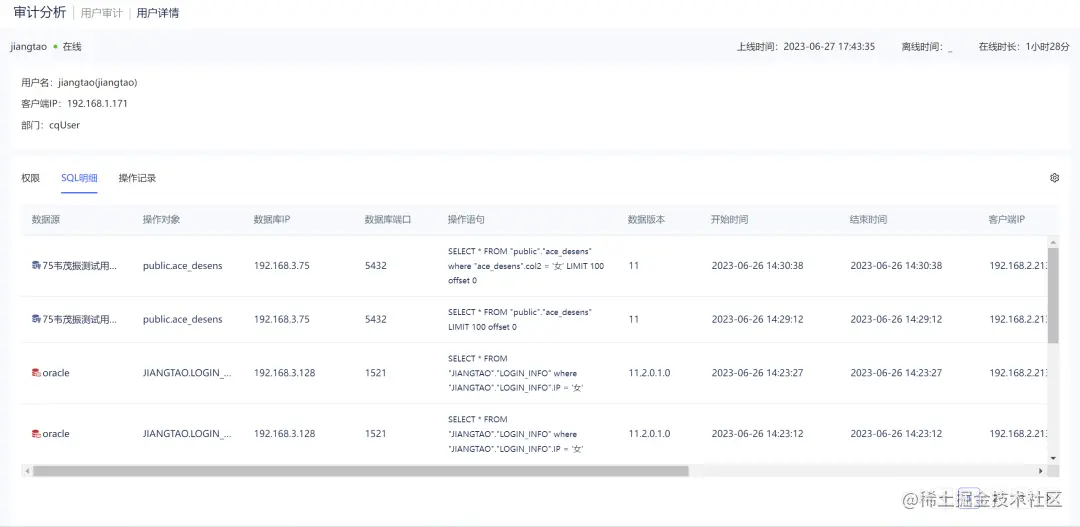Screen dimensions: 1080x527
Task: Click the oracle database icon in the 14:23:27 row
Action: click(36, 373)
